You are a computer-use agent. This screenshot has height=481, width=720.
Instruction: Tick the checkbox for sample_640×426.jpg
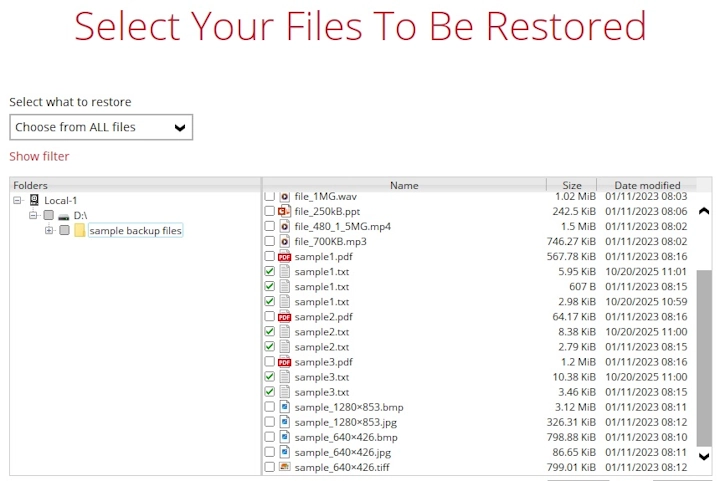click(270, 452)
